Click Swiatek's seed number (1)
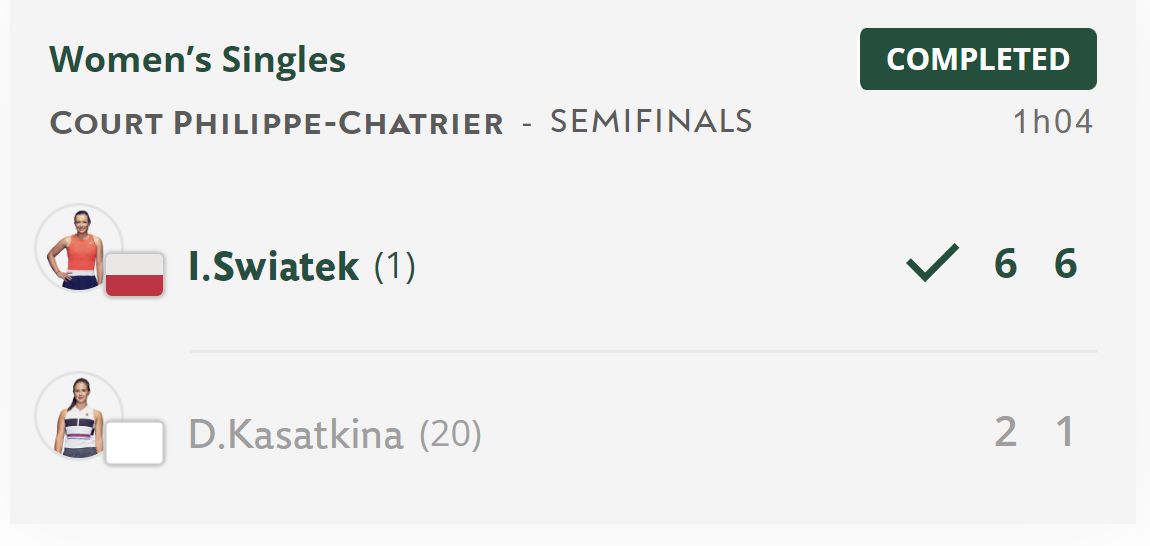Viewport: 1150px width, 546px height. pos(395,266)
